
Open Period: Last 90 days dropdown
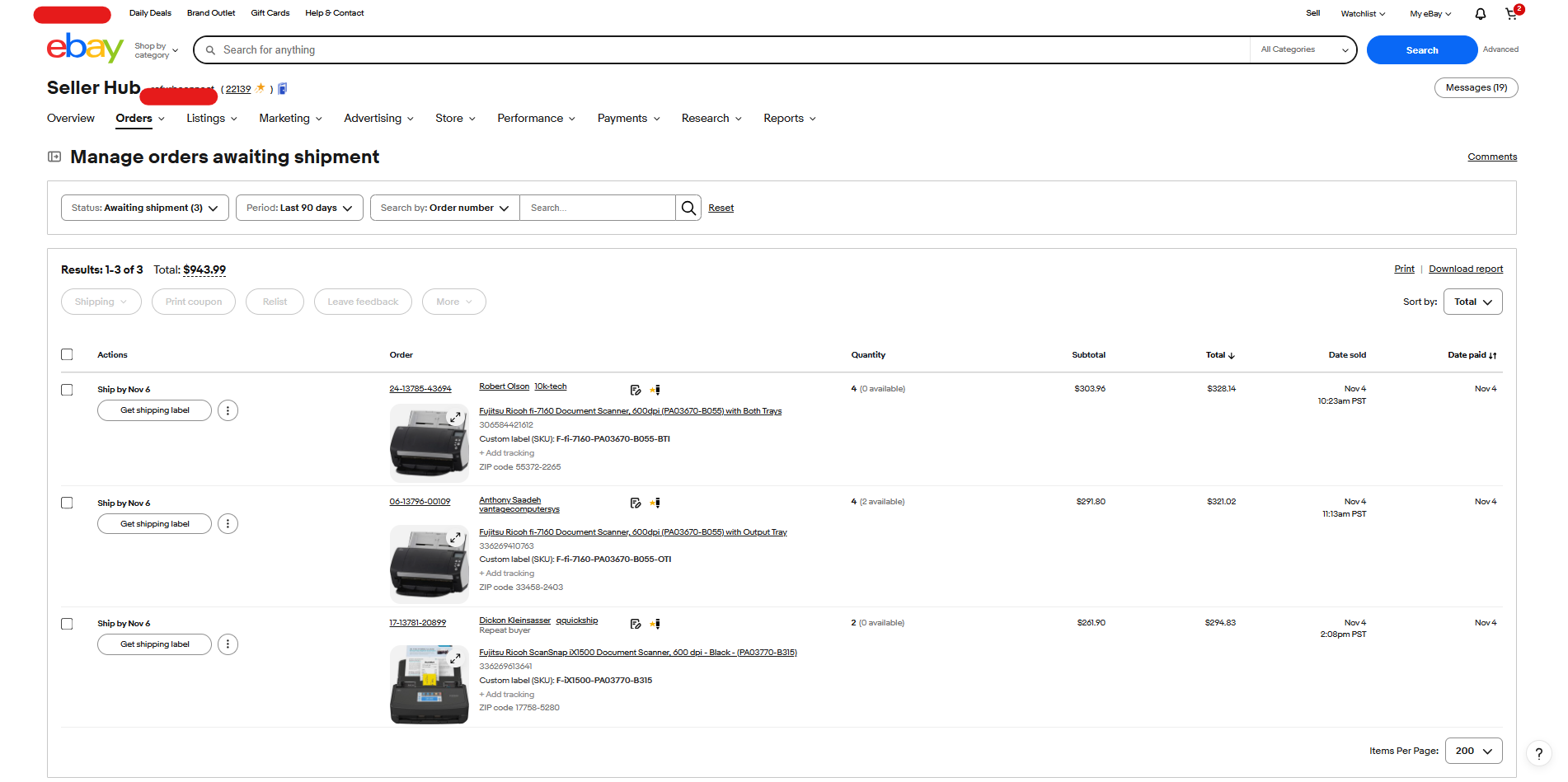pyautogui.click(x=299, y=208)
